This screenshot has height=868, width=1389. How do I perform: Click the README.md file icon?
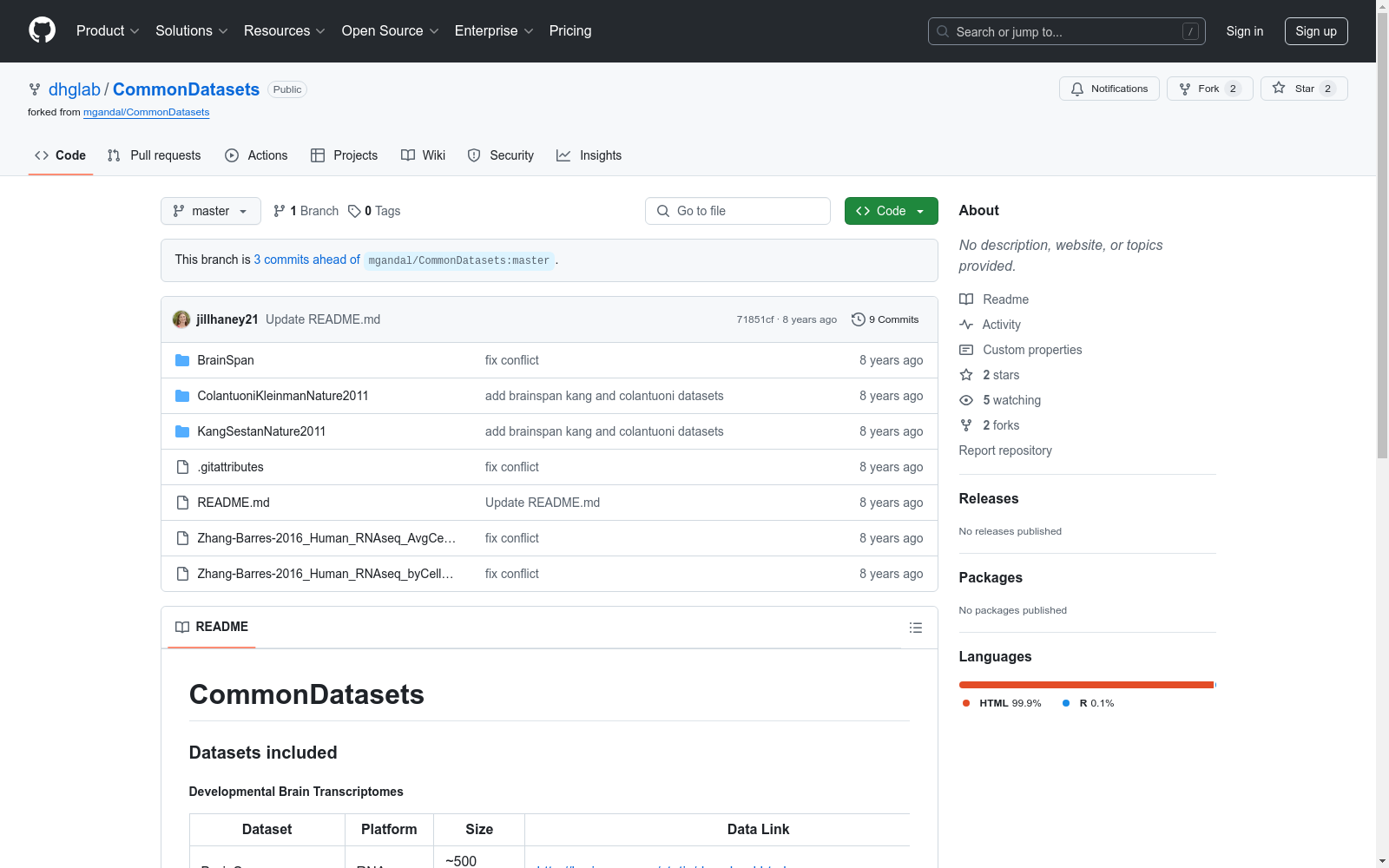point(182,503)
